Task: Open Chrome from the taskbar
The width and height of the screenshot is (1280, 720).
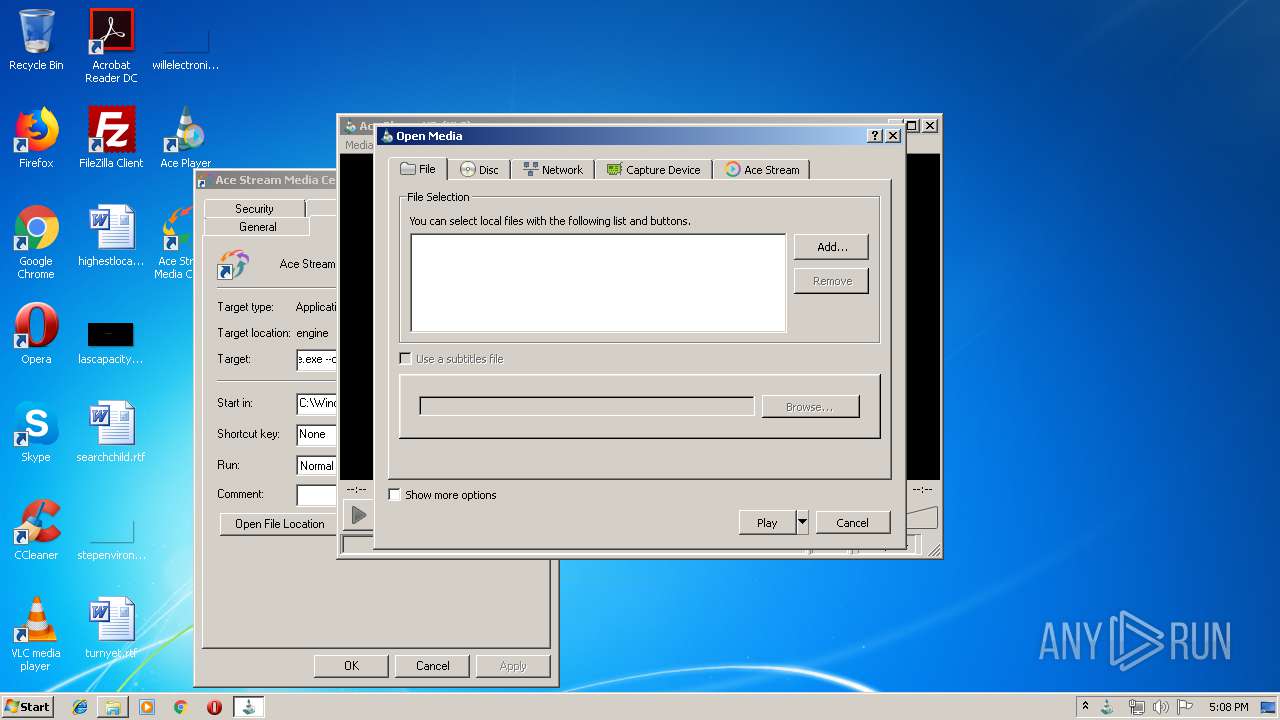Action: click(180, 707)
